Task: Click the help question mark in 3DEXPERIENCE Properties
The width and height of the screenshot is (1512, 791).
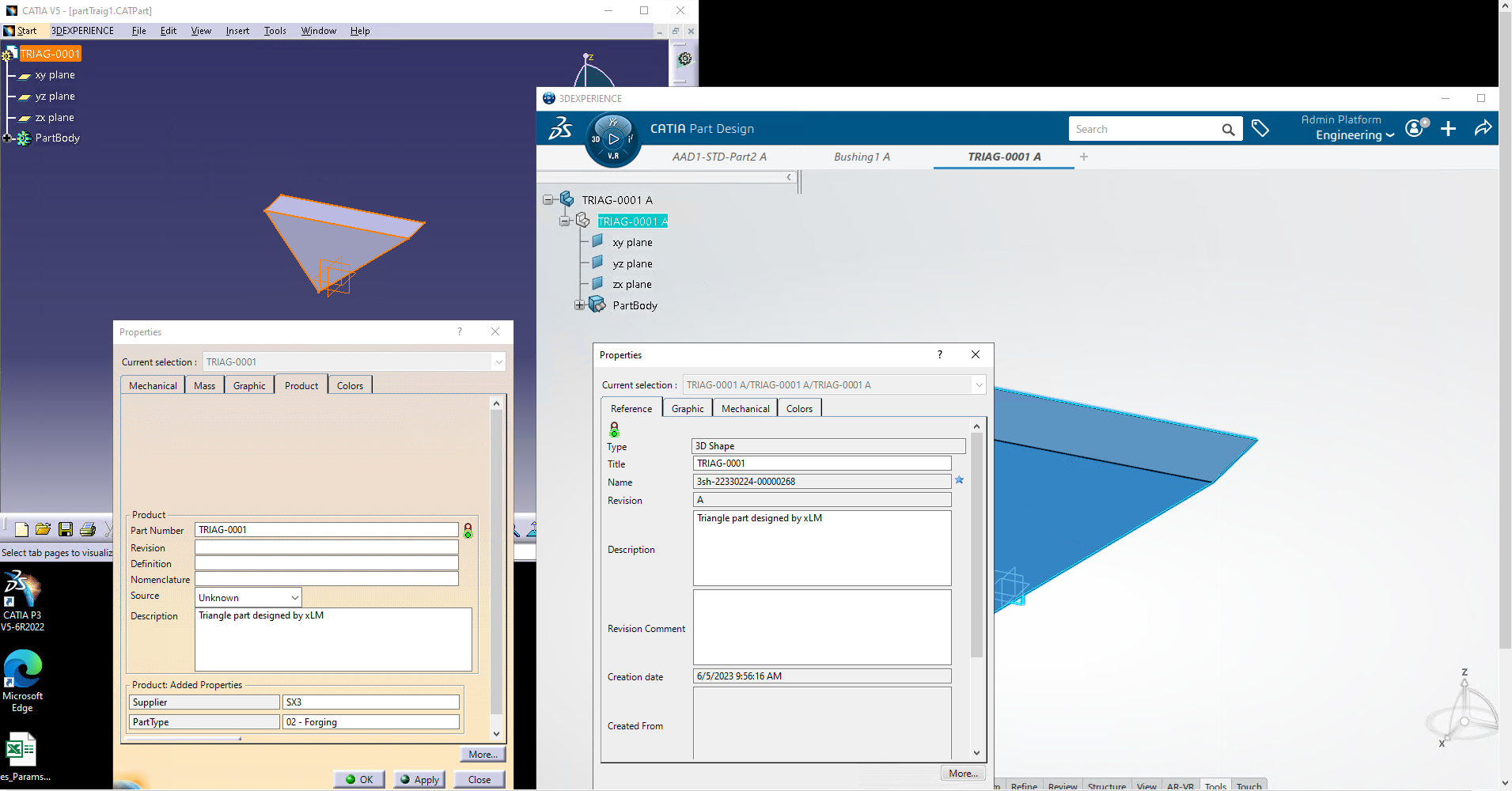Action: [940, 354]
